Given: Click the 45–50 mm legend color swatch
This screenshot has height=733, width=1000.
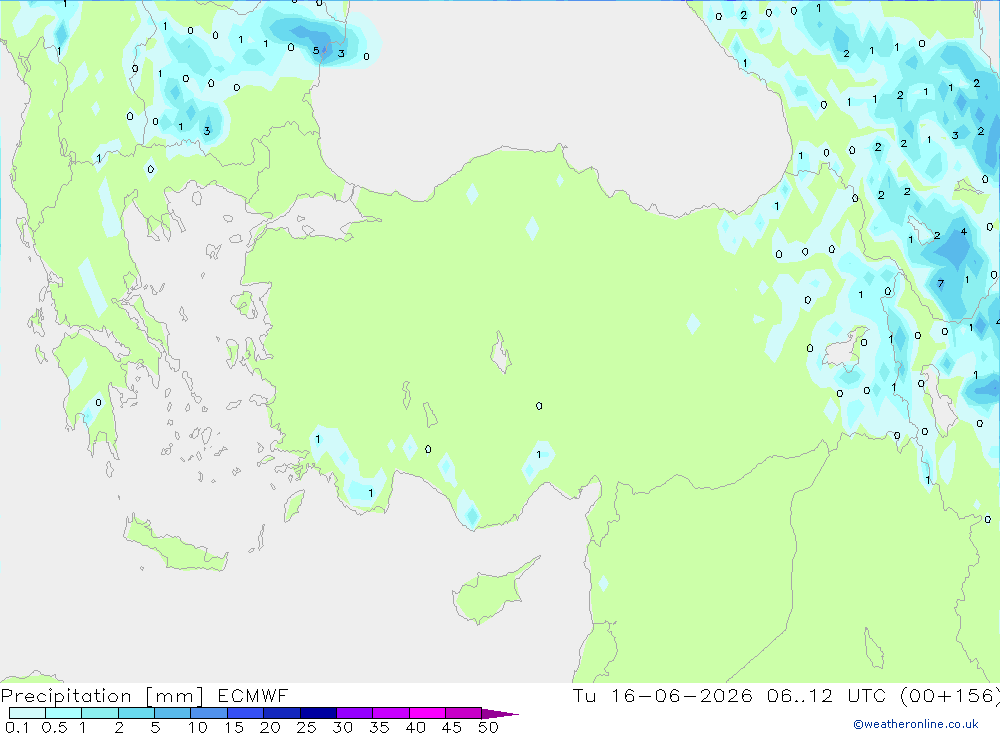Looking at the screenshot, I should click(x=463, y=713).
